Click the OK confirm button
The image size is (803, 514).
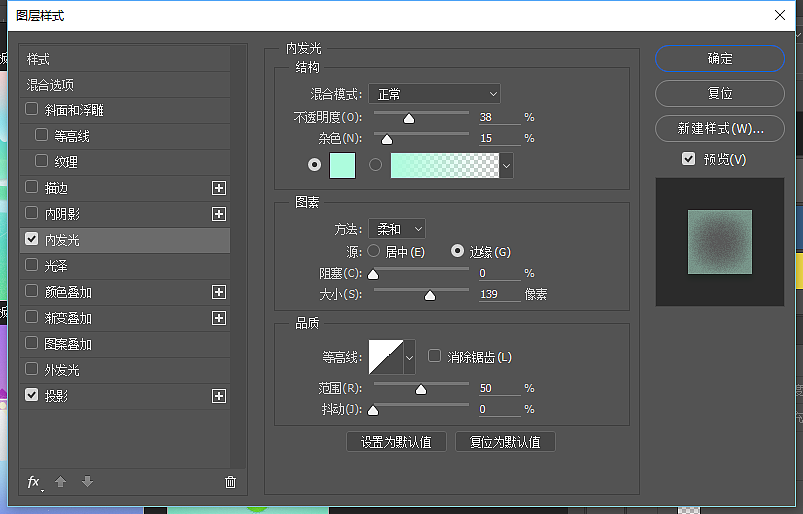720,59
